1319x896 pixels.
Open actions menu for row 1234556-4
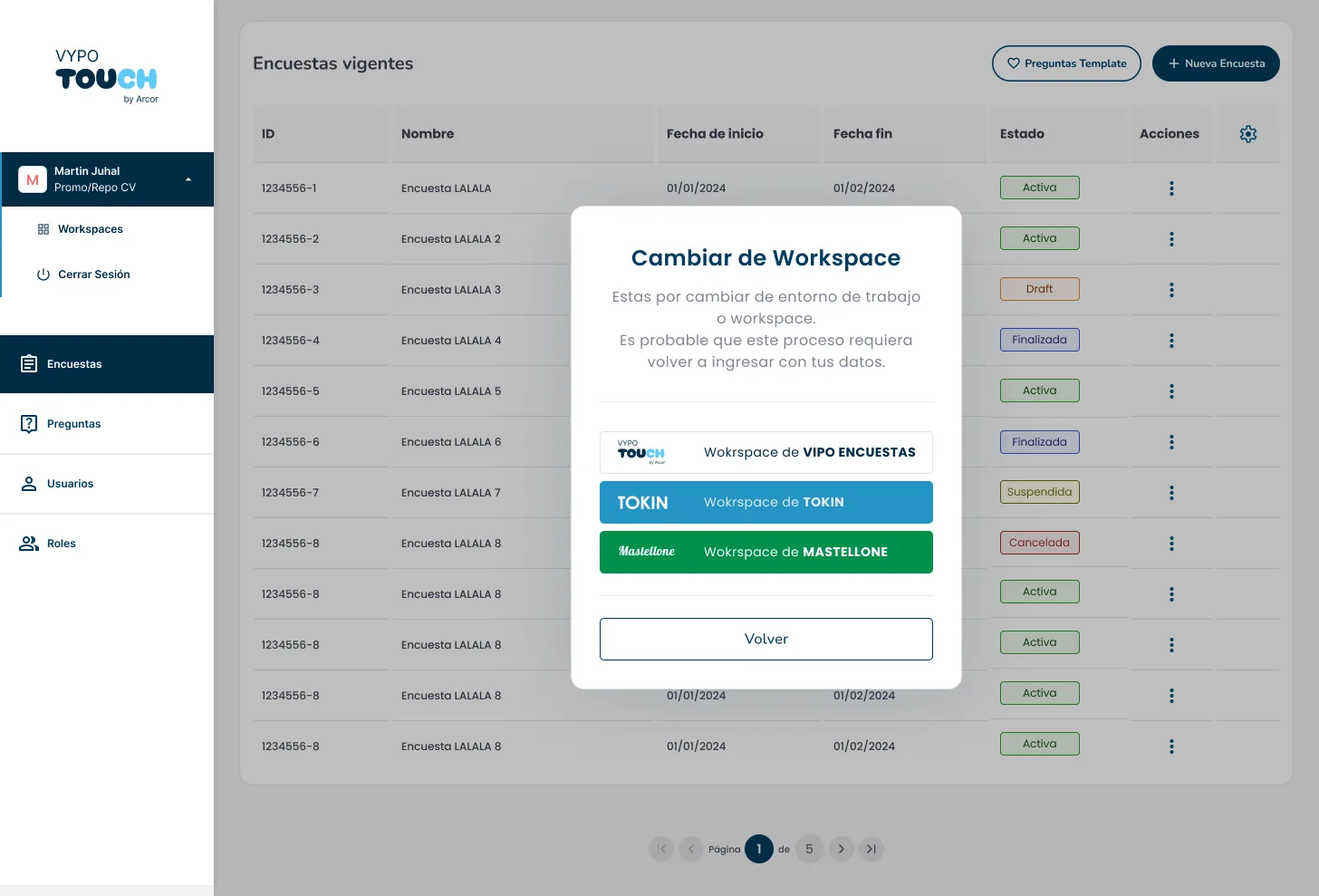(x=1171, y=341)
